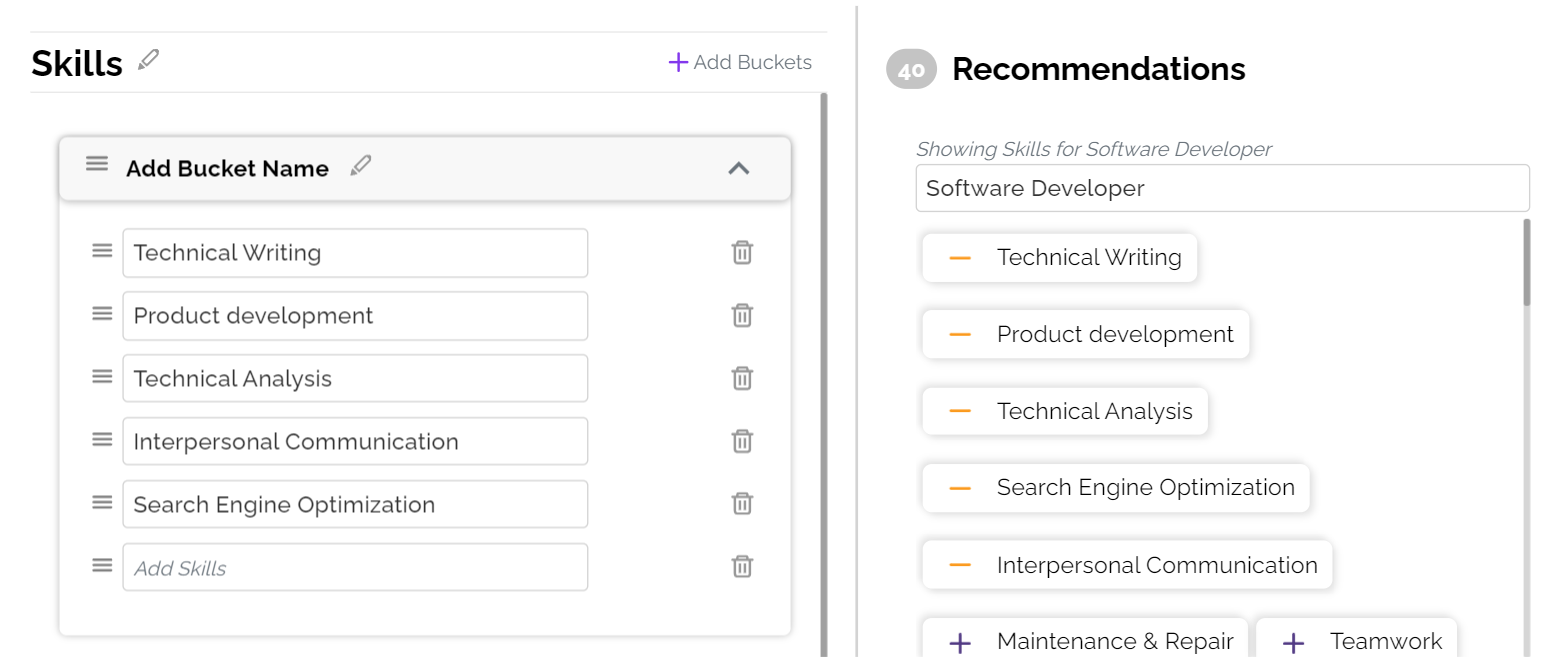Click the Add Buckets link
Screen dimensions: 1552x672
pos(740,62)
